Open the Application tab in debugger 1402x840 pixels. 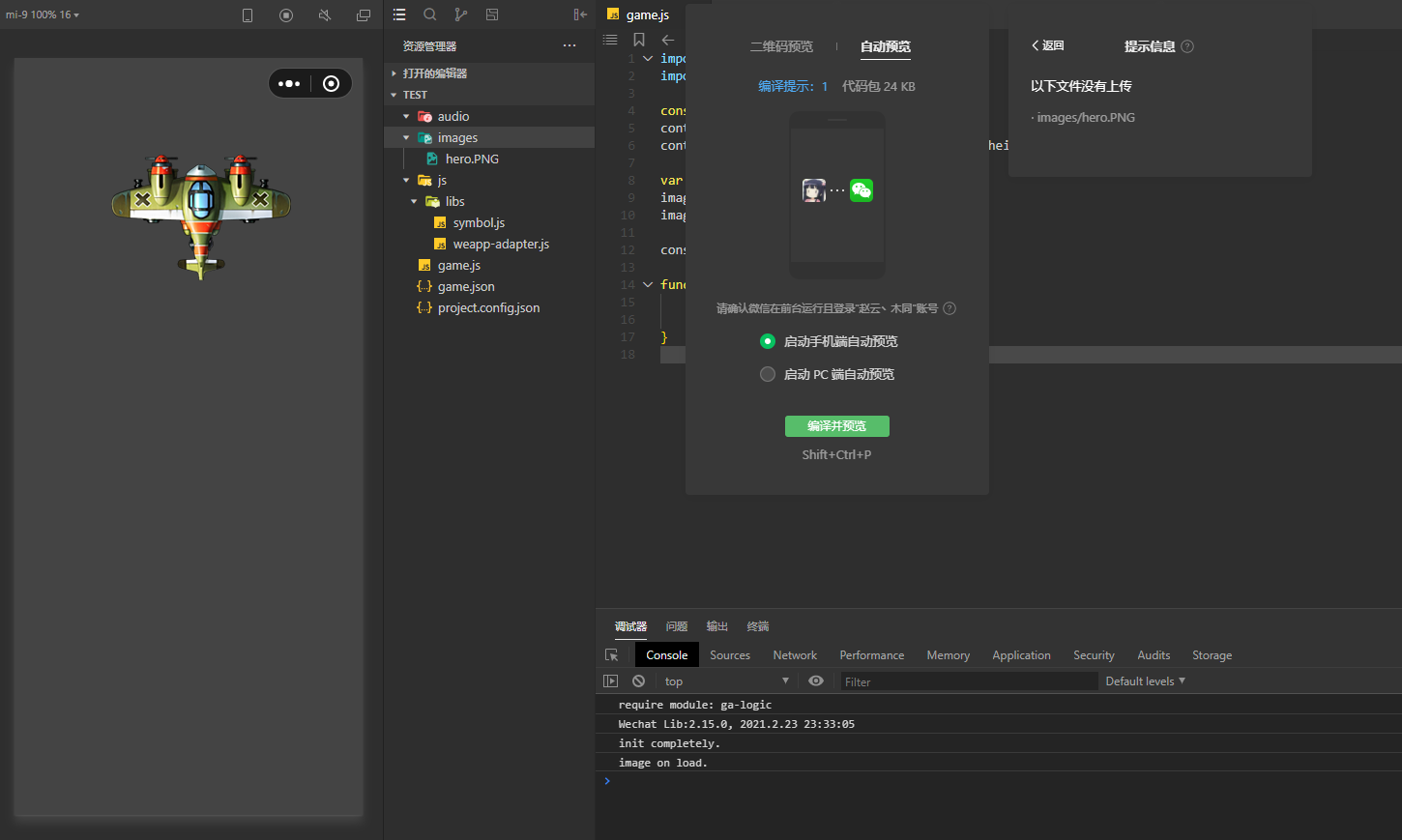(1021, 655)
